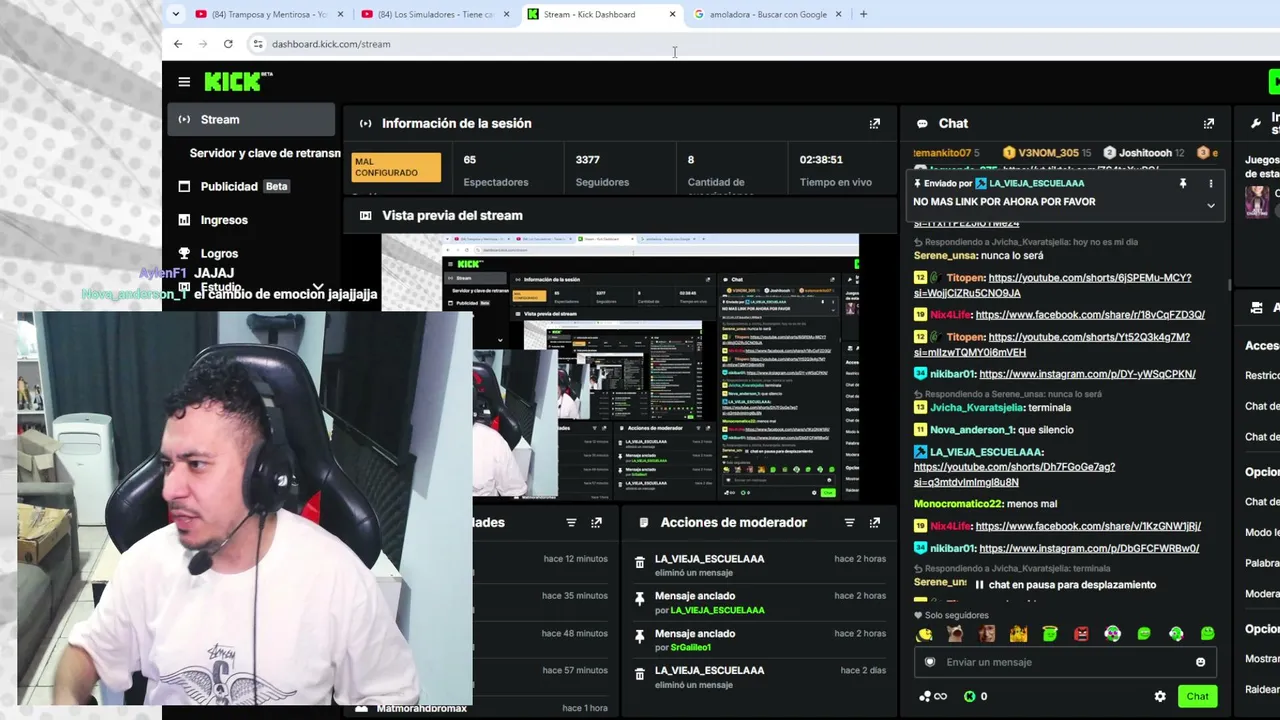Click the chat identity shield icon
1280x720 pixels.
tap(930, 662)
